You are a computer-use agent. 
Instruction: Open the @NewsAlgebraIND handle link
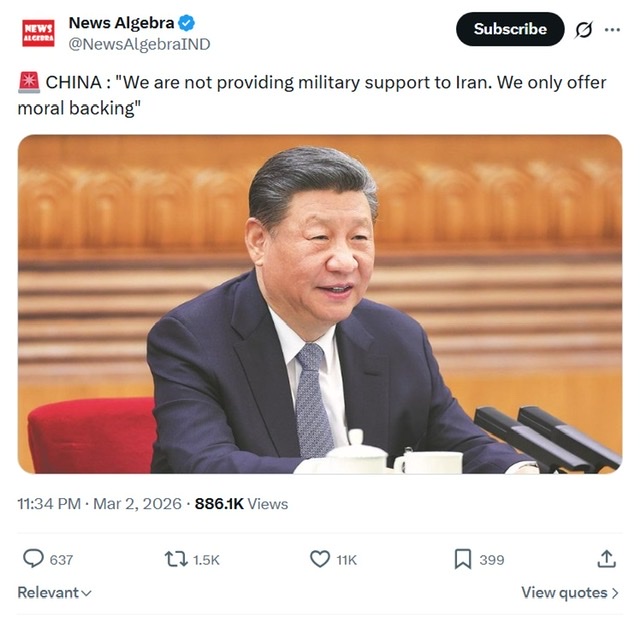click(x=139, y=44)
